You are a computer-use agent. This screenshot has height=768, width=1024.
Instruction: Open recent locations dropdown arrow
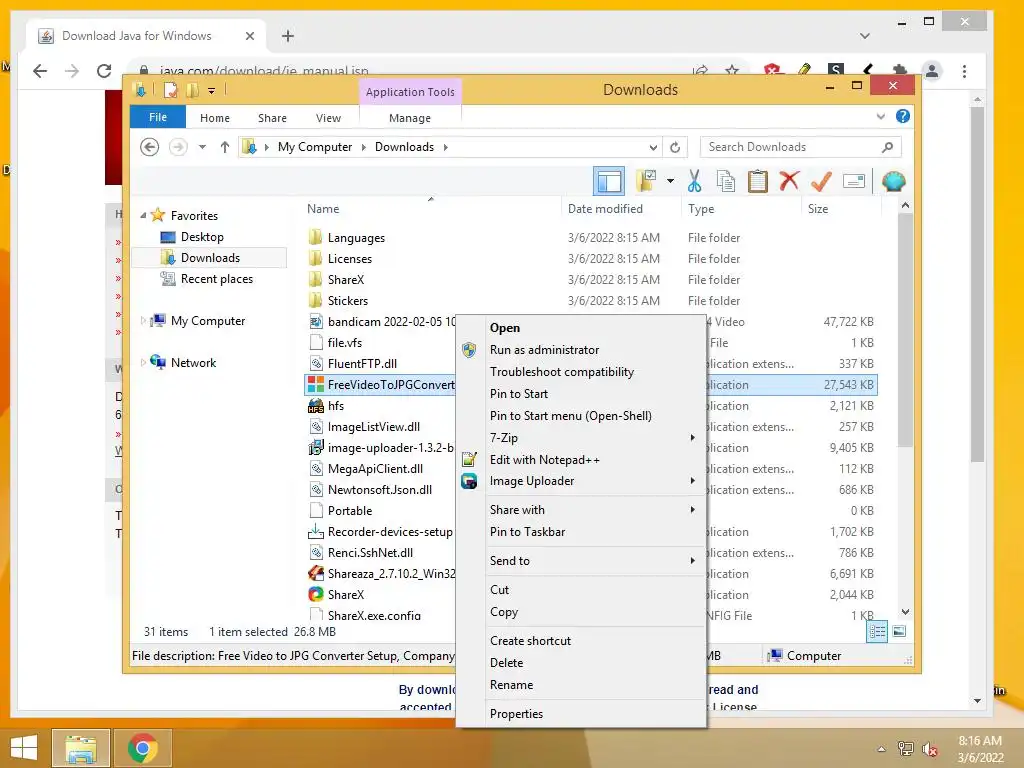tap(202, 147)
